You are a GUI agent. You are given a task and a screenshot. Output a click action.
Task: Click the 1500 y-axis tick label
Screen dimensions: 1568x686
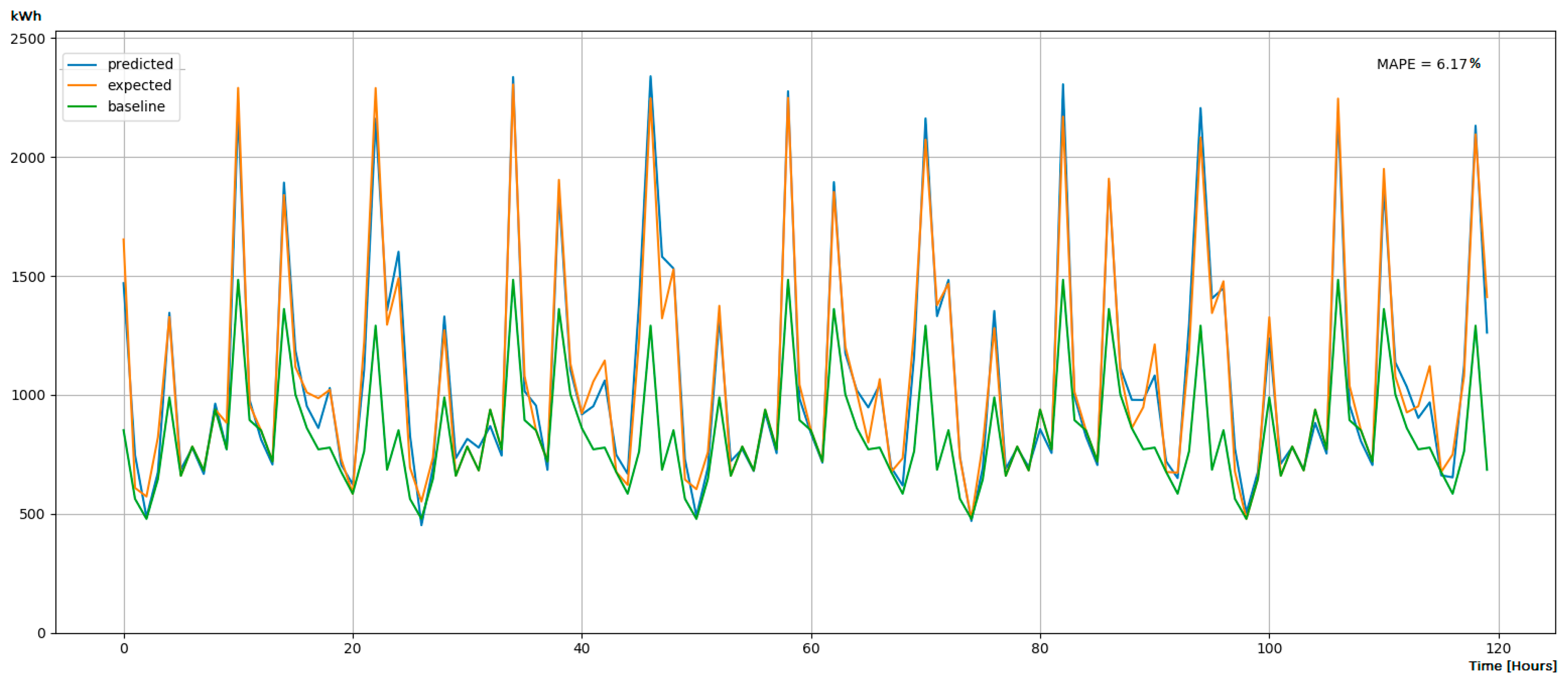pyautogui.click(x=28, y=277)
